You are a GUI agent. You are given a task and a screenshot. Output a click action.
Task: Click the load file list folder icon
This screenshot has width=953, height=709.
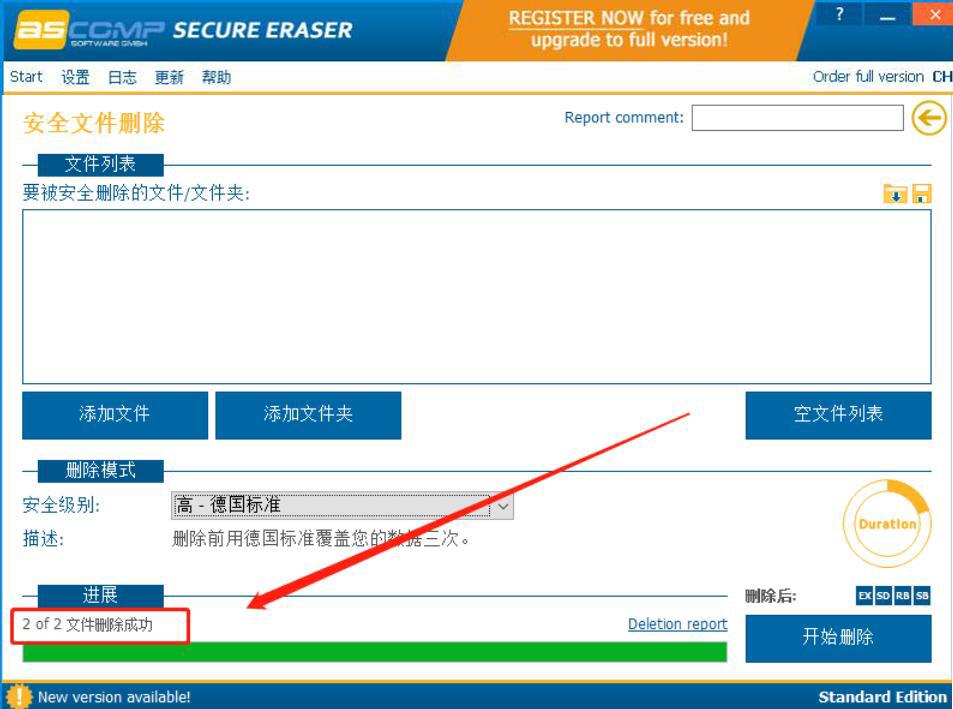pos(895,194)
